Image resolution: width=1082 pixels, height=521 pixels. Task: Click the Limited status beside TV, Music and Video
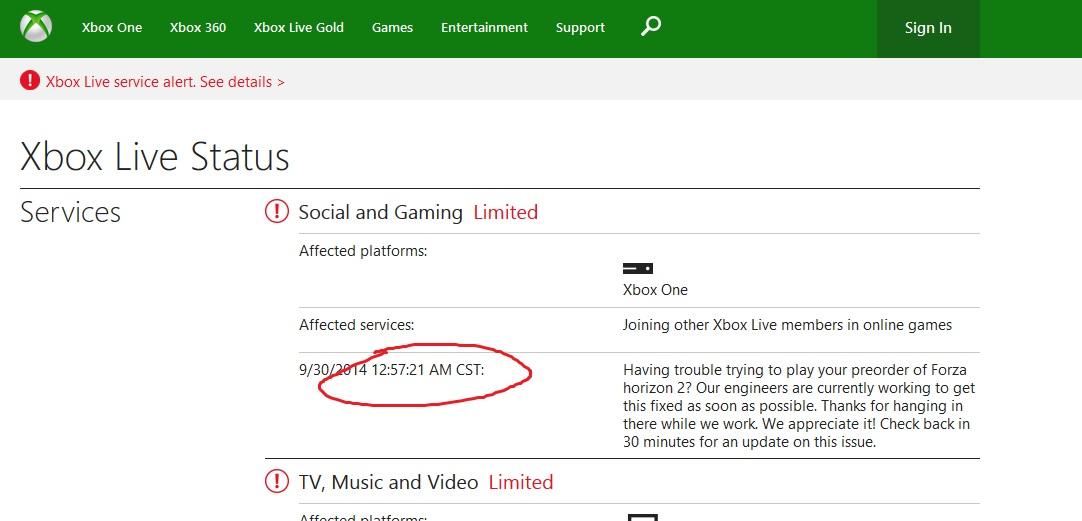[520, 482]
